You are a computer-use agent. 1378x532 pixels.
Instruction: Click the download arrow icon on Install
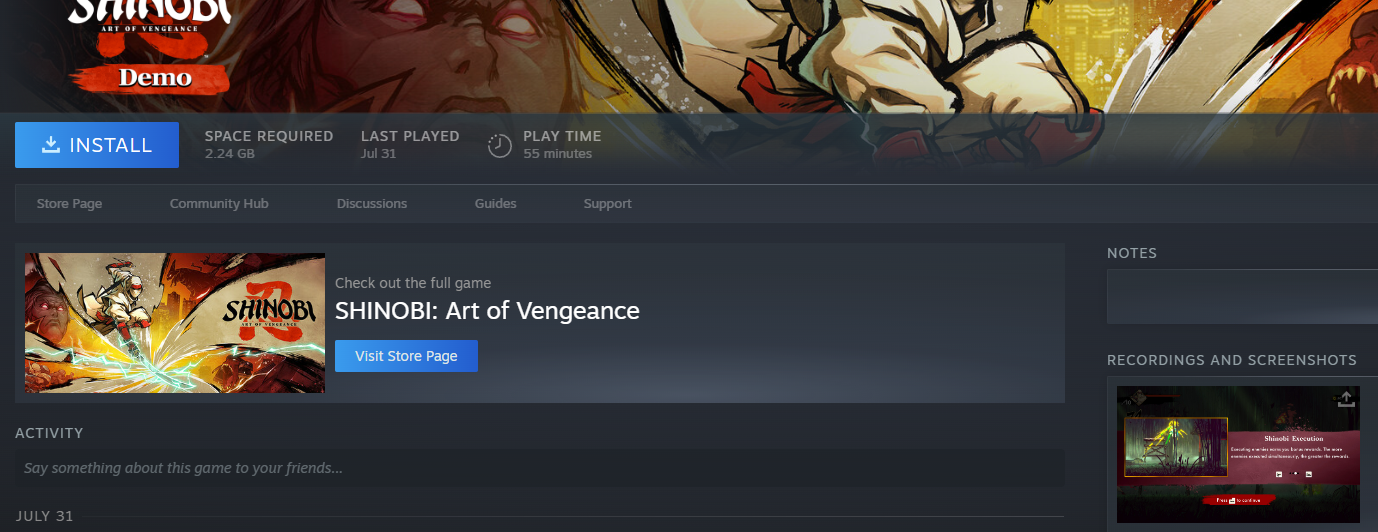click(51, 145)
